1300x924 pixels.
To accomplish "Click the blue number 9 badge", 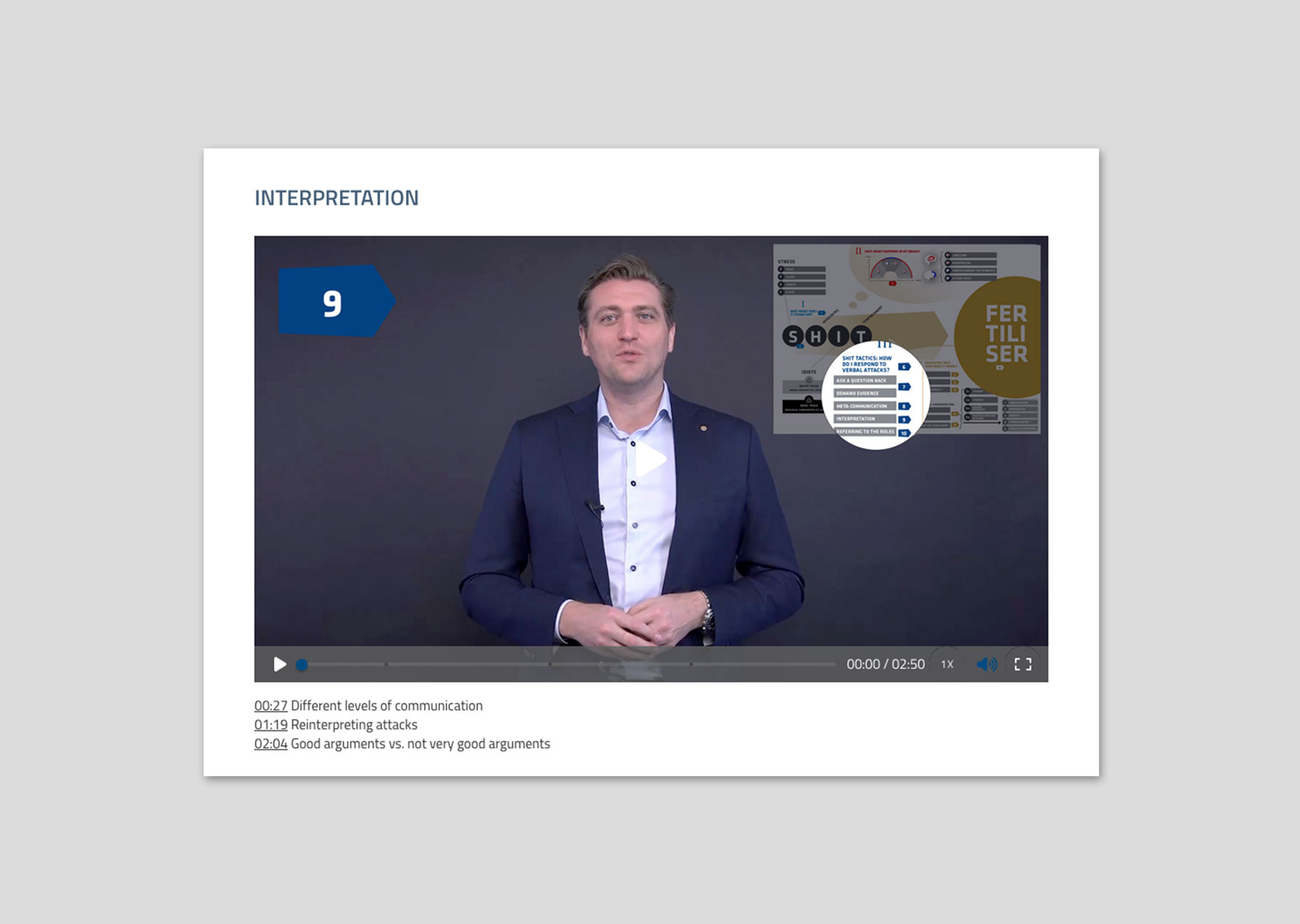I will (x=336, y=301).
